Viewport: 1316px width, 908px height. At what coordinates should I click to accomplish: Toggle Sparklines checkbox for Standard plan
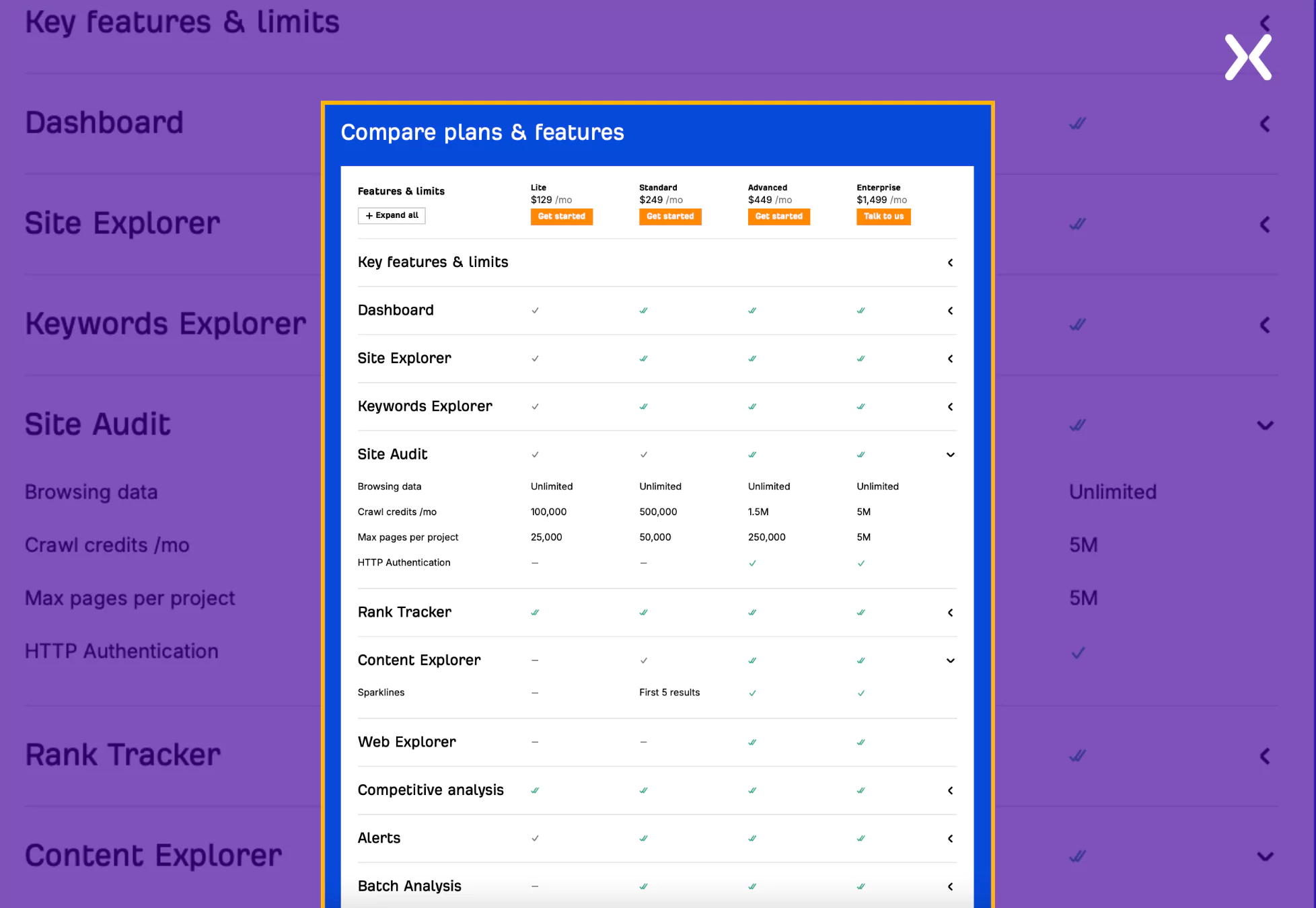pos(670,691)
